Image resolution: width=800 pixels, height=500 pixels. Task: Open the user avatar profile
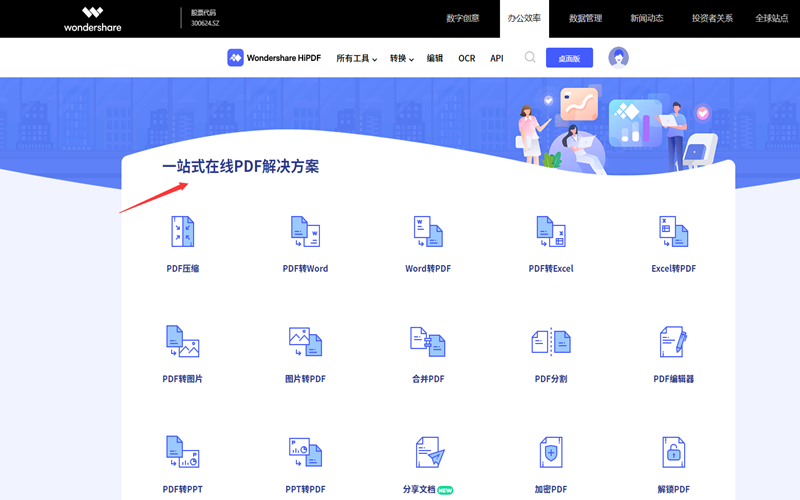tap(618, 58)
